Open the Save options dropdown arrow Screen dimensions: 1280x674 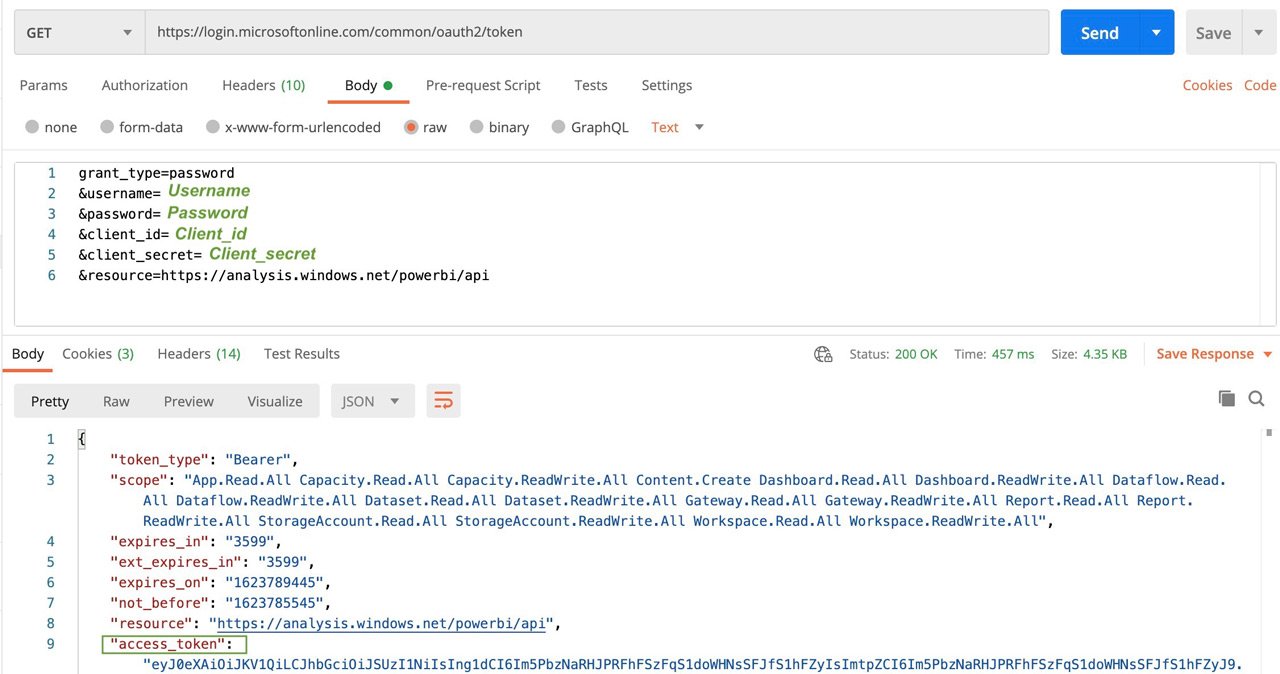point(1258,32)
